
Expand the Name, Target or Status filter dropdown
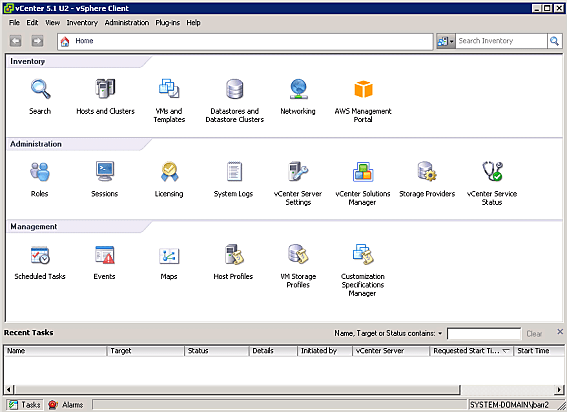pos(440,333)
